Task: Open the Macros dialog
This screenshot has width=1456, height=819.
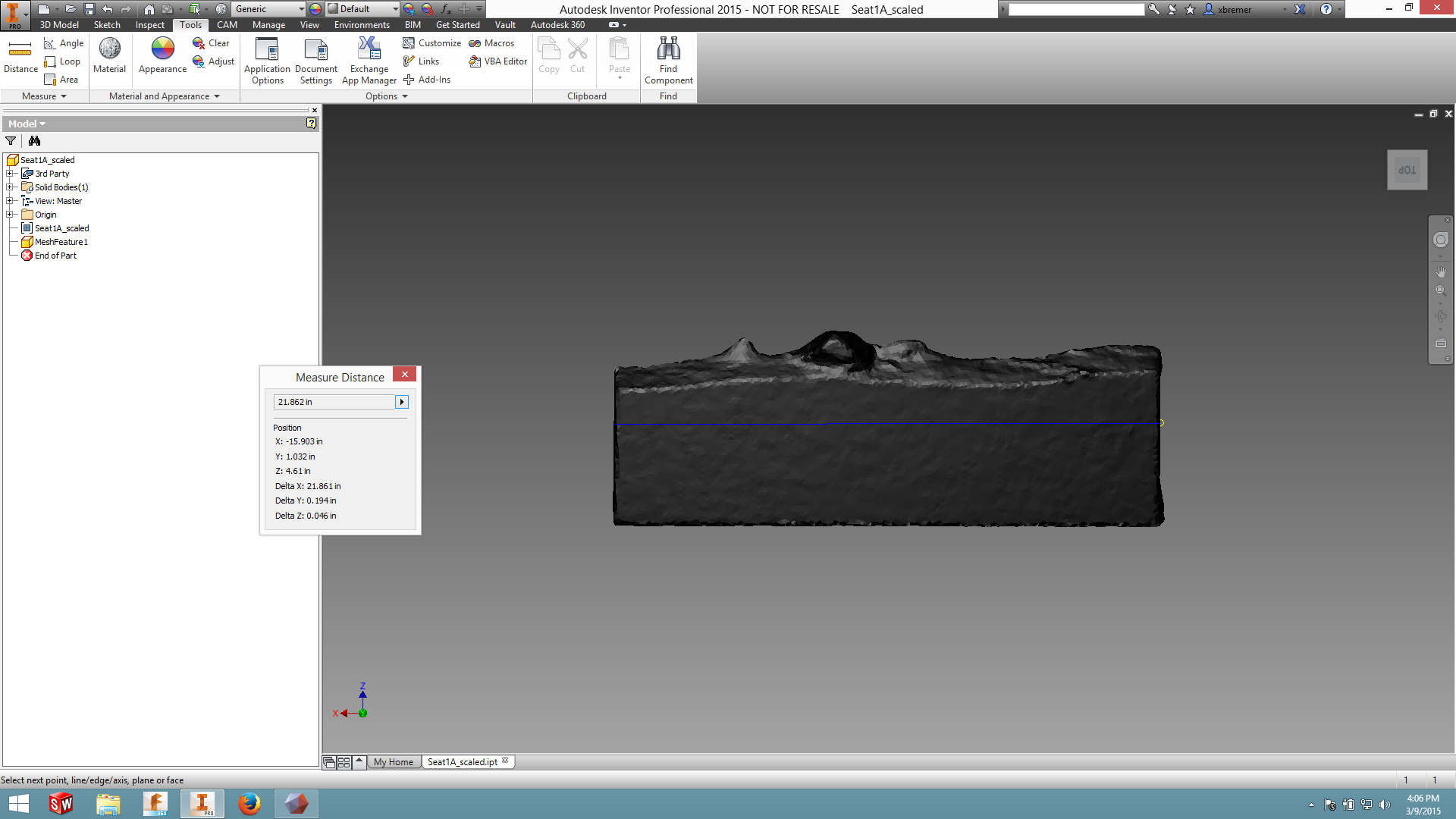Action: click(x=491, y=43)
